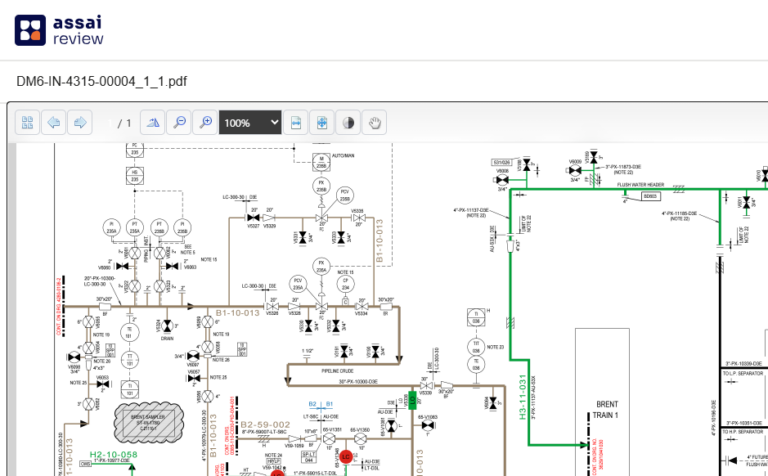768x476 pixels.
Task: Open the 100% zoom level dropdown
Action: coord(250,123)
